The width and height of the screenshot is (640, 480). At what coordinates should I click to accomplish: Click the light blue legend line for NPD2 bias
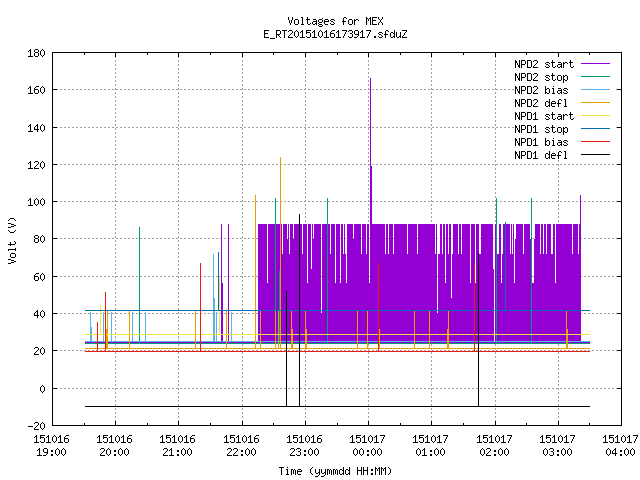(x=595, y=89)
